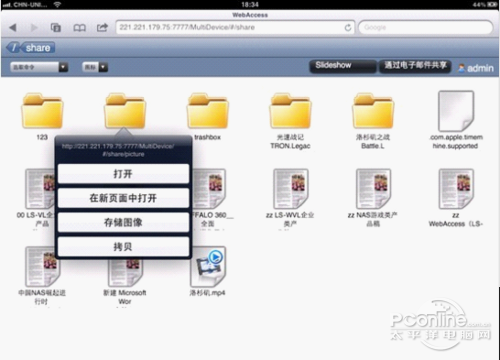Go forward with the Safari forward arrow
Viewport: 500px width, 360px height.
[34, 27]
